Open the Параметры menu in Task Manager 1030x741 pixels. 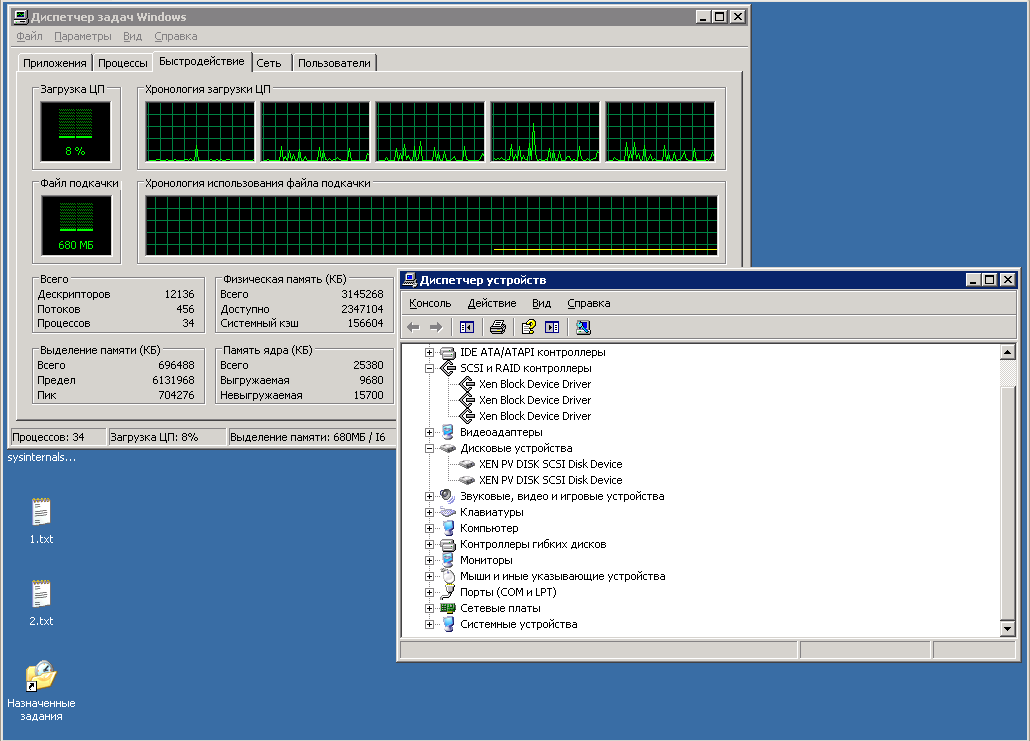click(83, 36)
